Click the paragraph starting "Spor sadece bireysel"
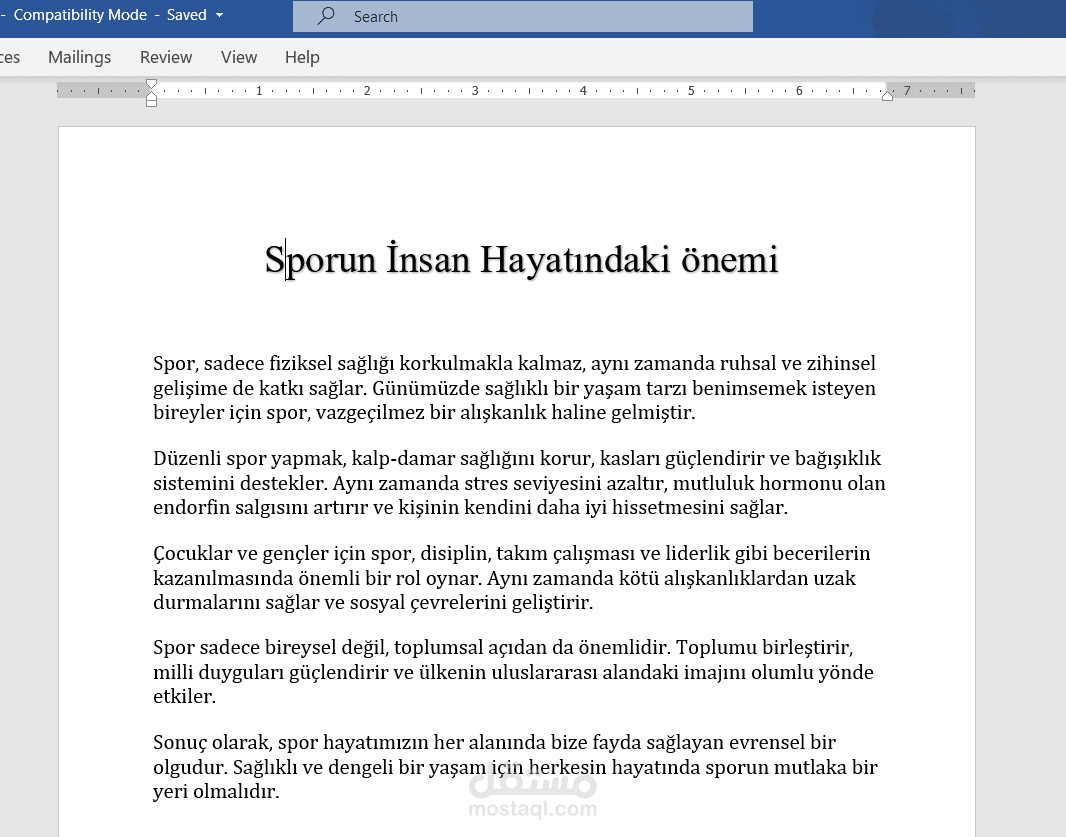This screenshot has width=1066, height=837. coord(513,672)
